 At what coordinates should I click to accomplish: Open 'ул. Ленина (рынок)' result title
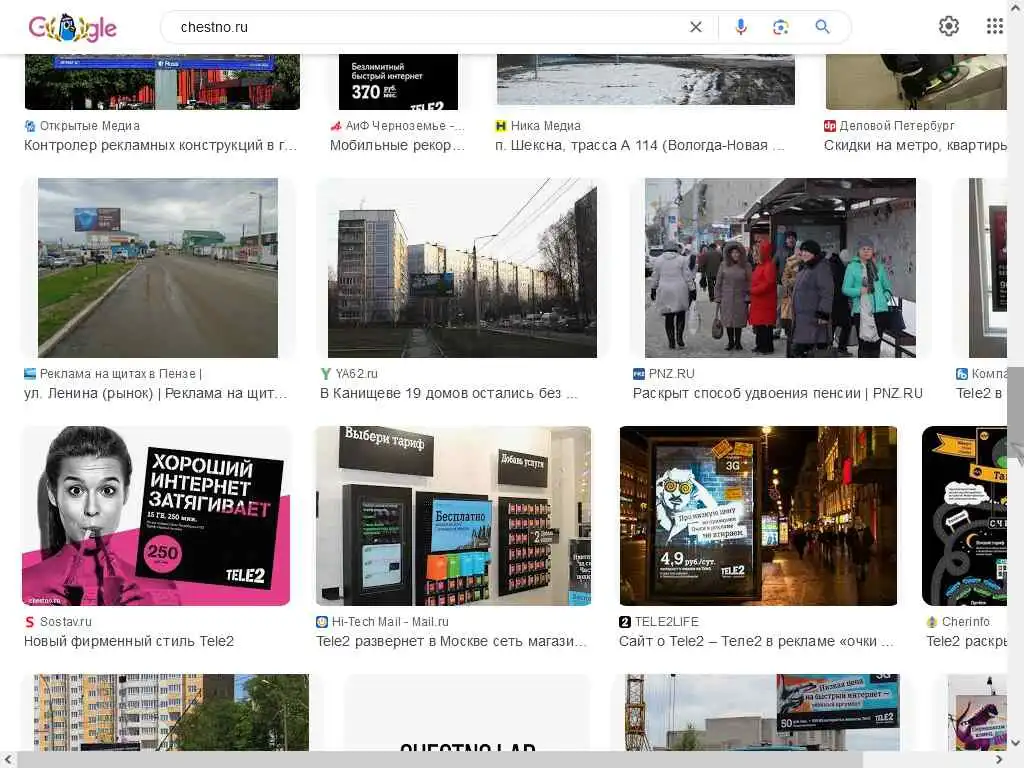(x=155, y=393)
